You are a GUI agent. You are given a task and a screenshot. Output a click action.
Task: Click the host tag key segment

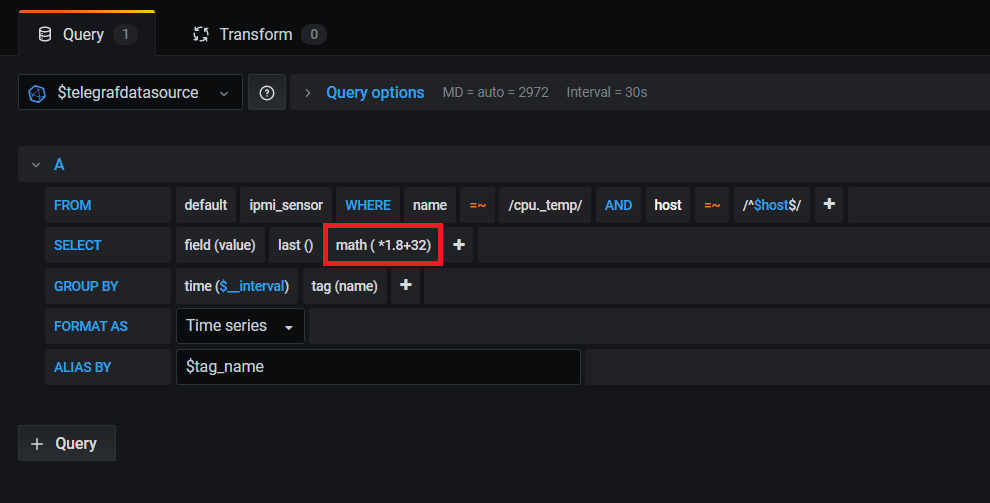pyautogui.click(x=668, y=204)
